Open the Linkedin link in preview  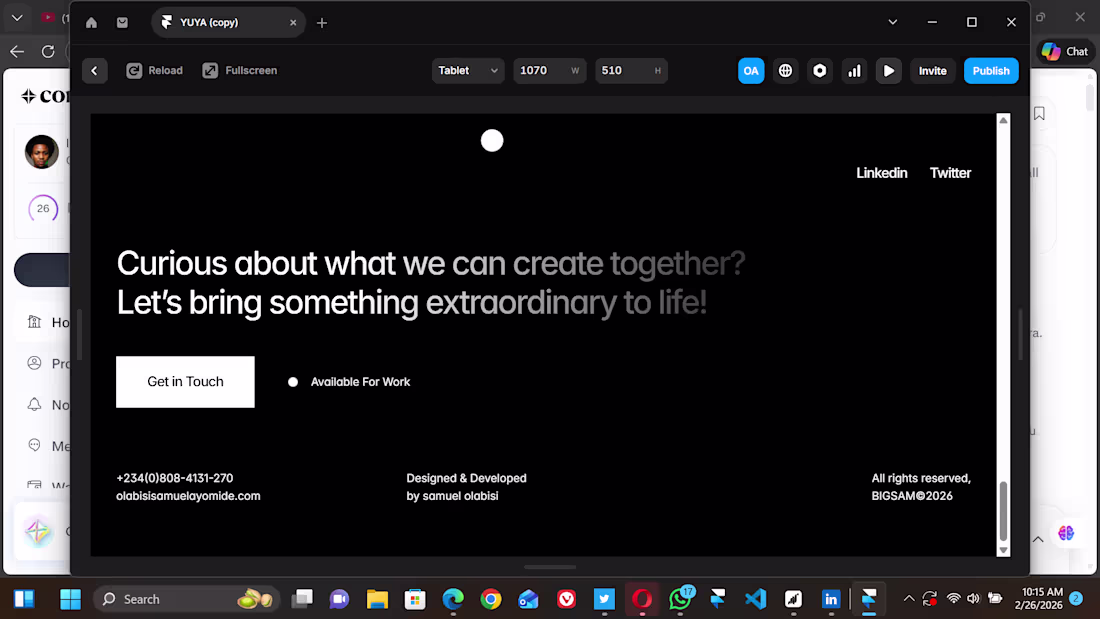(881, 173)
